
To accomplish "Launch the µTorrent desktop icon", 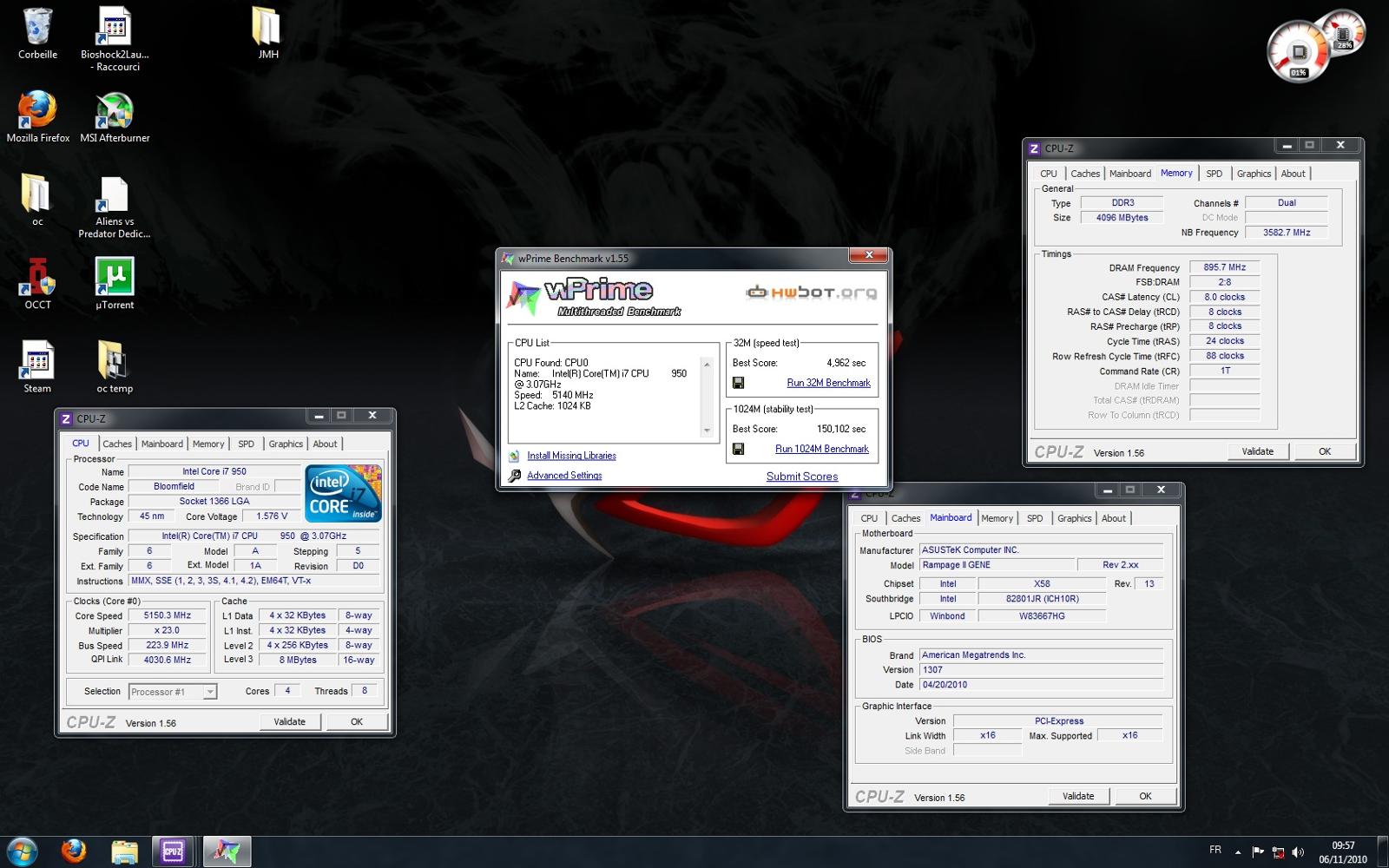I will 114,277.
